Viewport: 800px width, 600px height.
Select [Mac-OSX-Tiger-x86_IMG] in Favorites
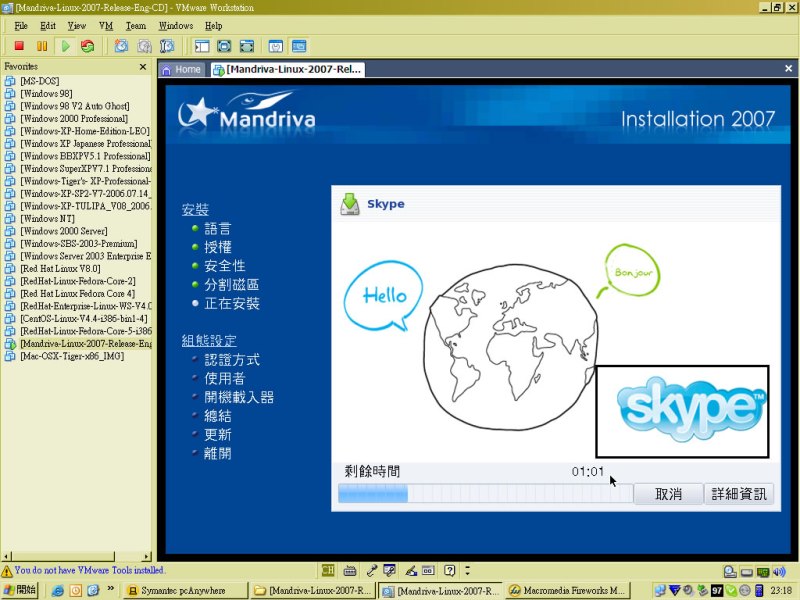(x=72, y=356)
